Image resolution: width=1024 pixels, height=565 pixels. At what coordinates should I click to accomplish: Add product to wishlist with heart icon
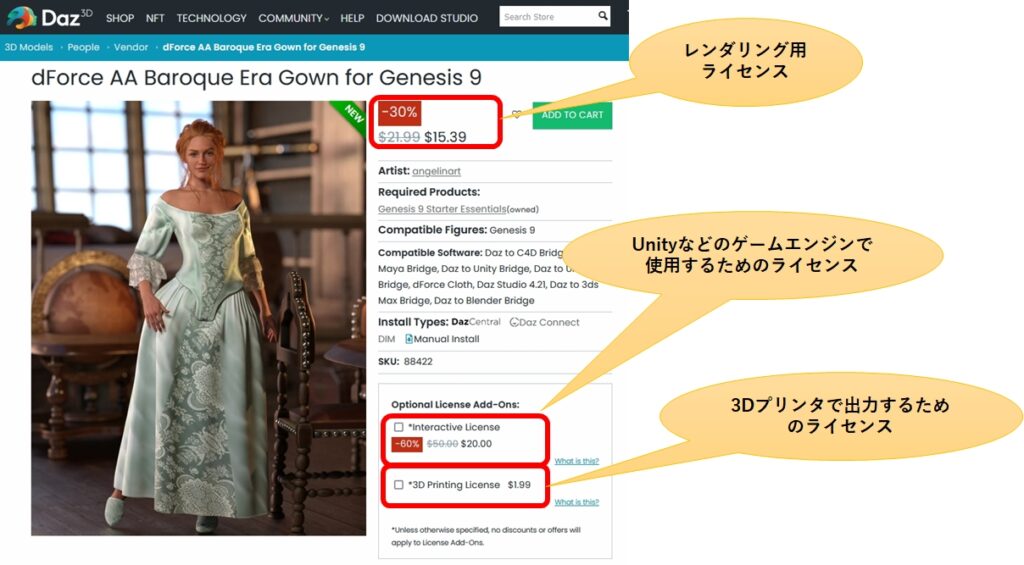(x=517, y=114)
